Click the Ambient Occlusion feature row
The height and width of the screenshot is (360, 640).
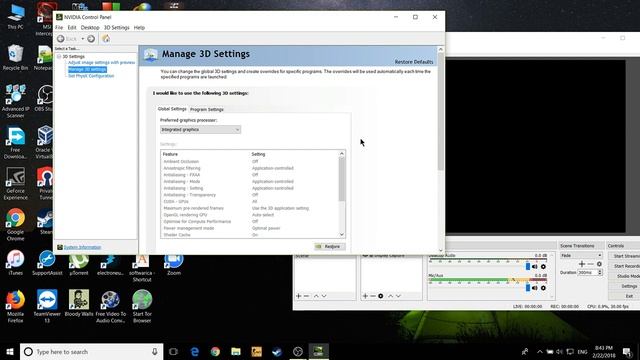[x=250, y=162]
